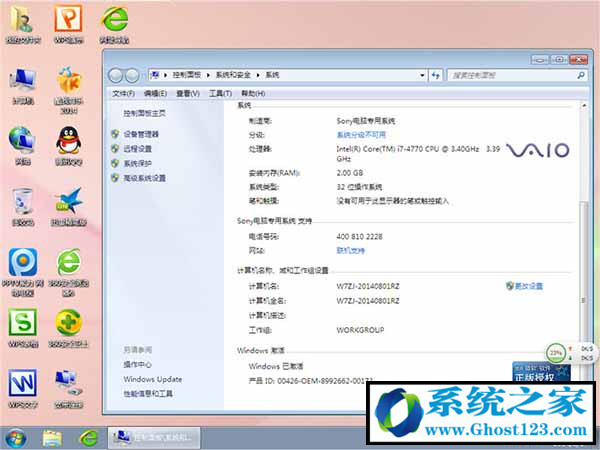Open 高级系统设置 link

click(x=144, y=178)
